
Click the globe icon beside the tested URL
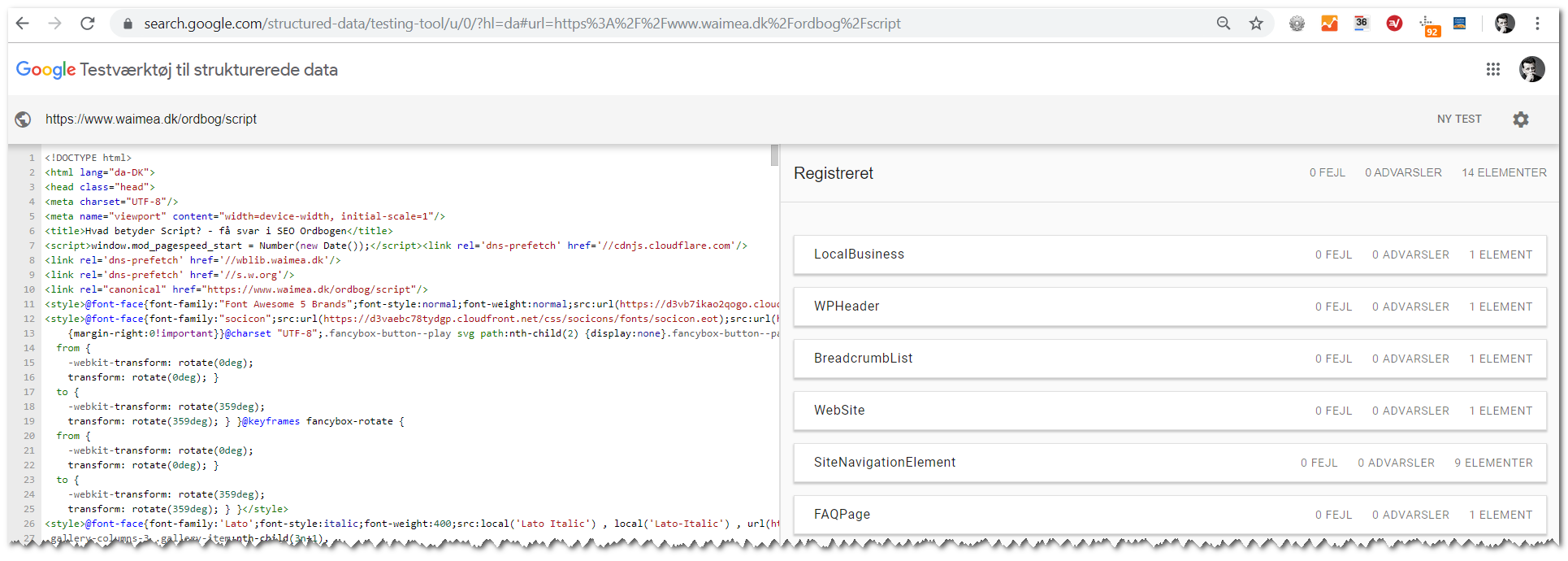tap(23, 120)
